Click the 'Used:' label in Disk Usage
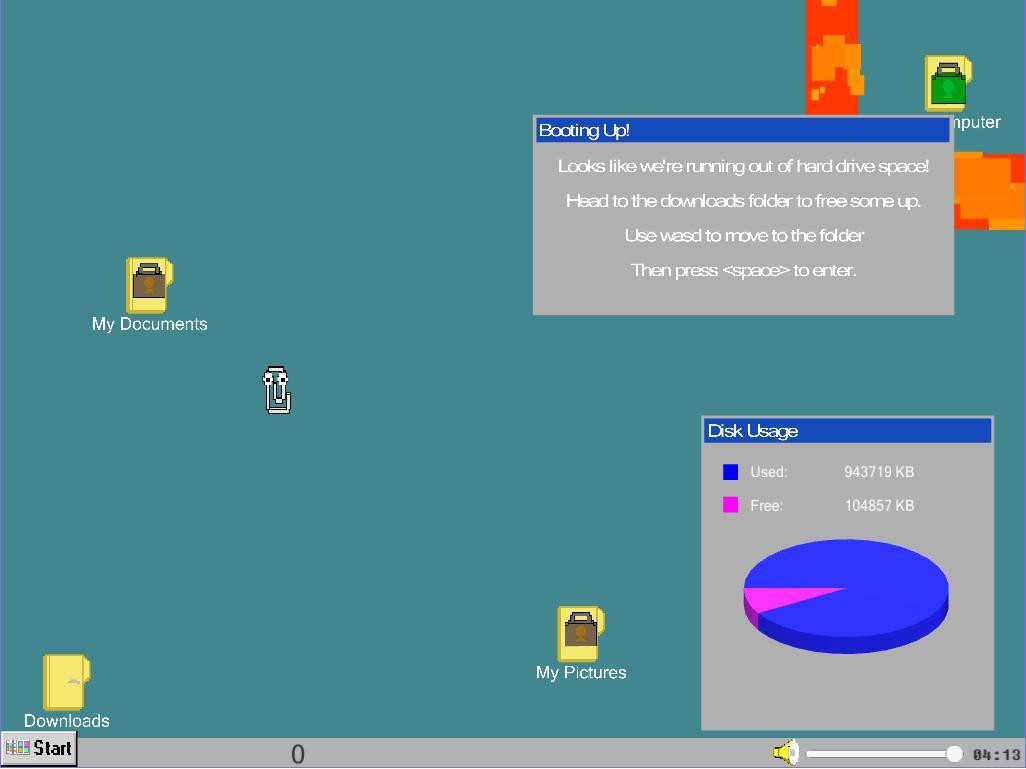 click(x=768, y=472)
